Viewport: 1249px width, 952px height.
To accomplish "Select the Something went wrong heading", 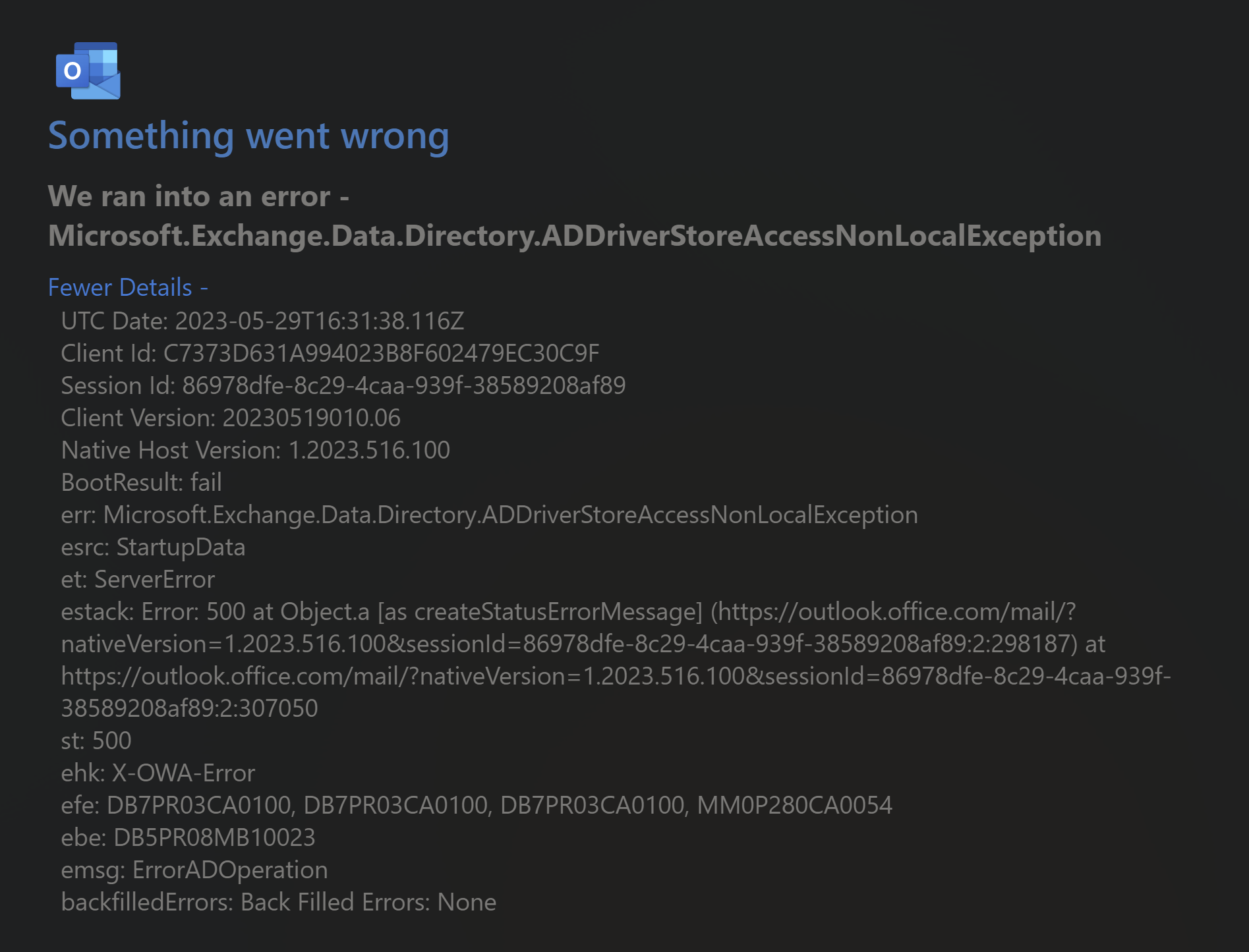I will pos(249,136).
